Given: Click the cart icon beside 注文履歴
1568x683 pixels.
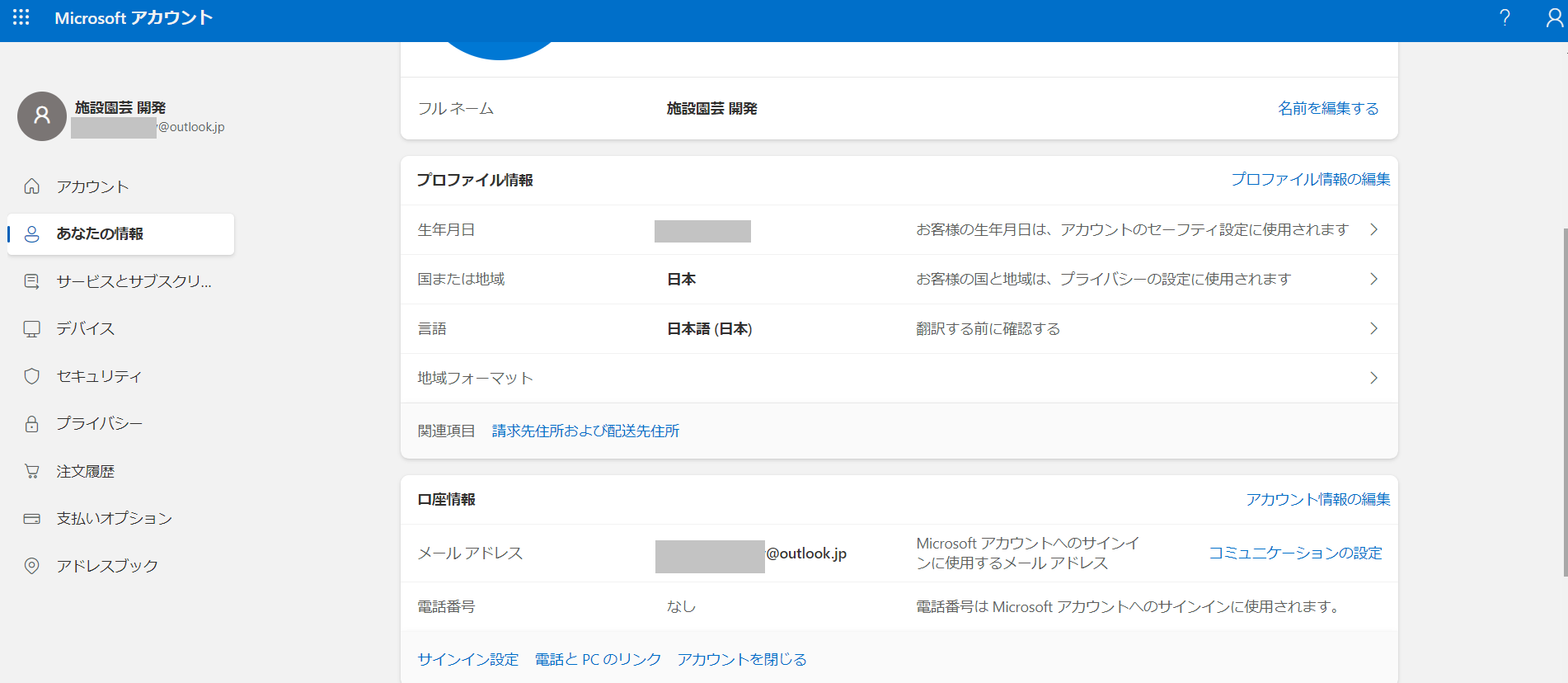Looking at the screenshot, I should (31, 471).
